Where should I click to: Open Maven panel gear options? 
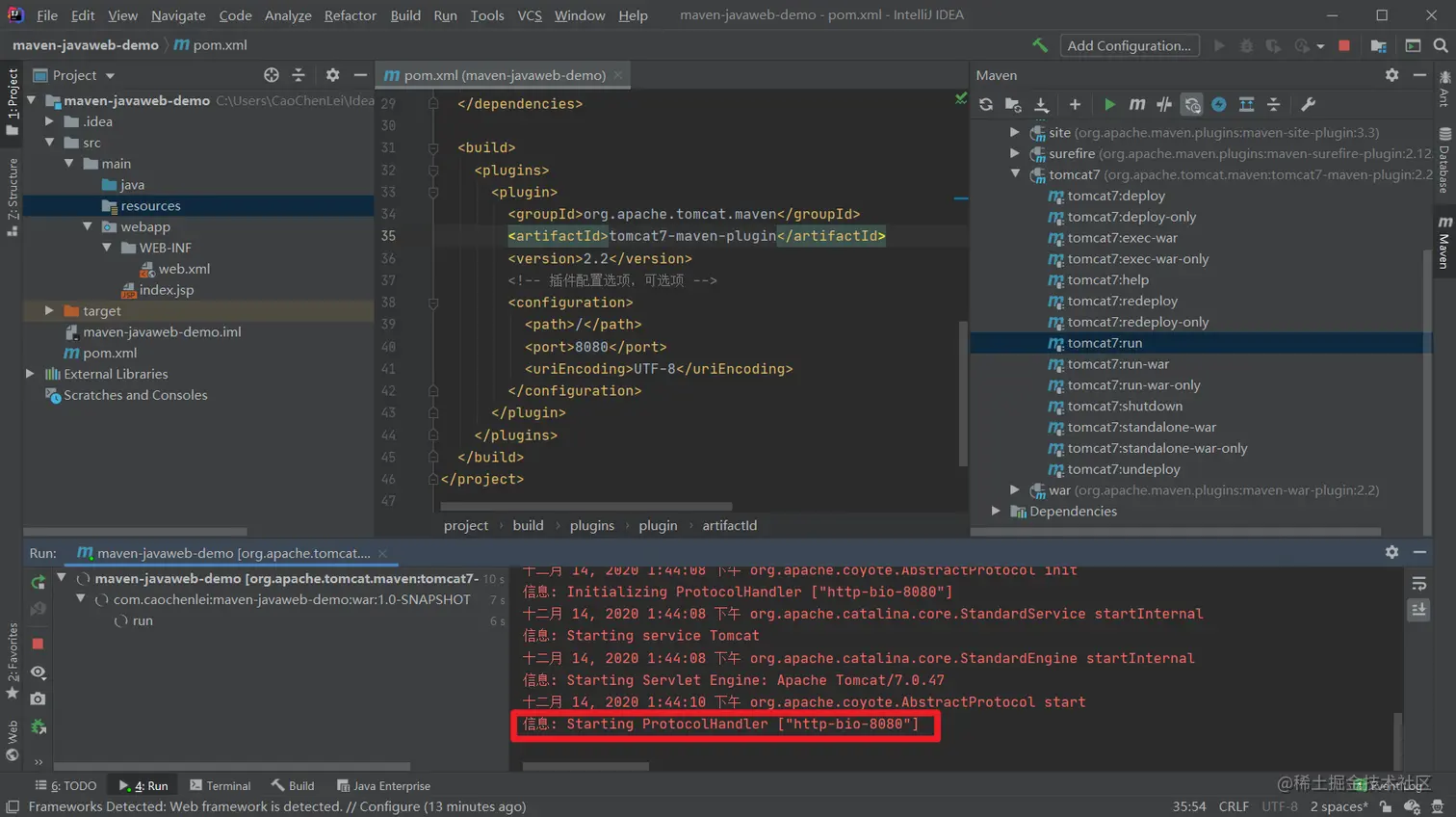pos(1391,75)
